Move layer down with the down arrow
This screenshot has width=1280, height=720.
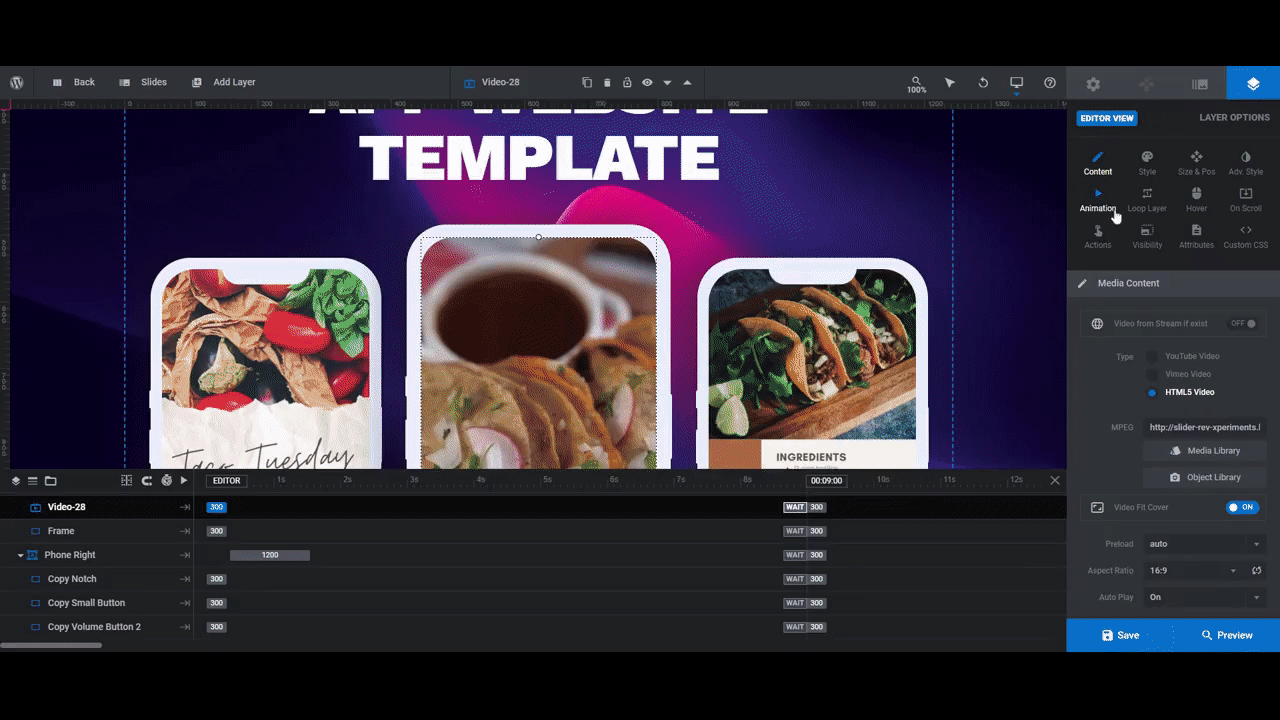(667, 83)
